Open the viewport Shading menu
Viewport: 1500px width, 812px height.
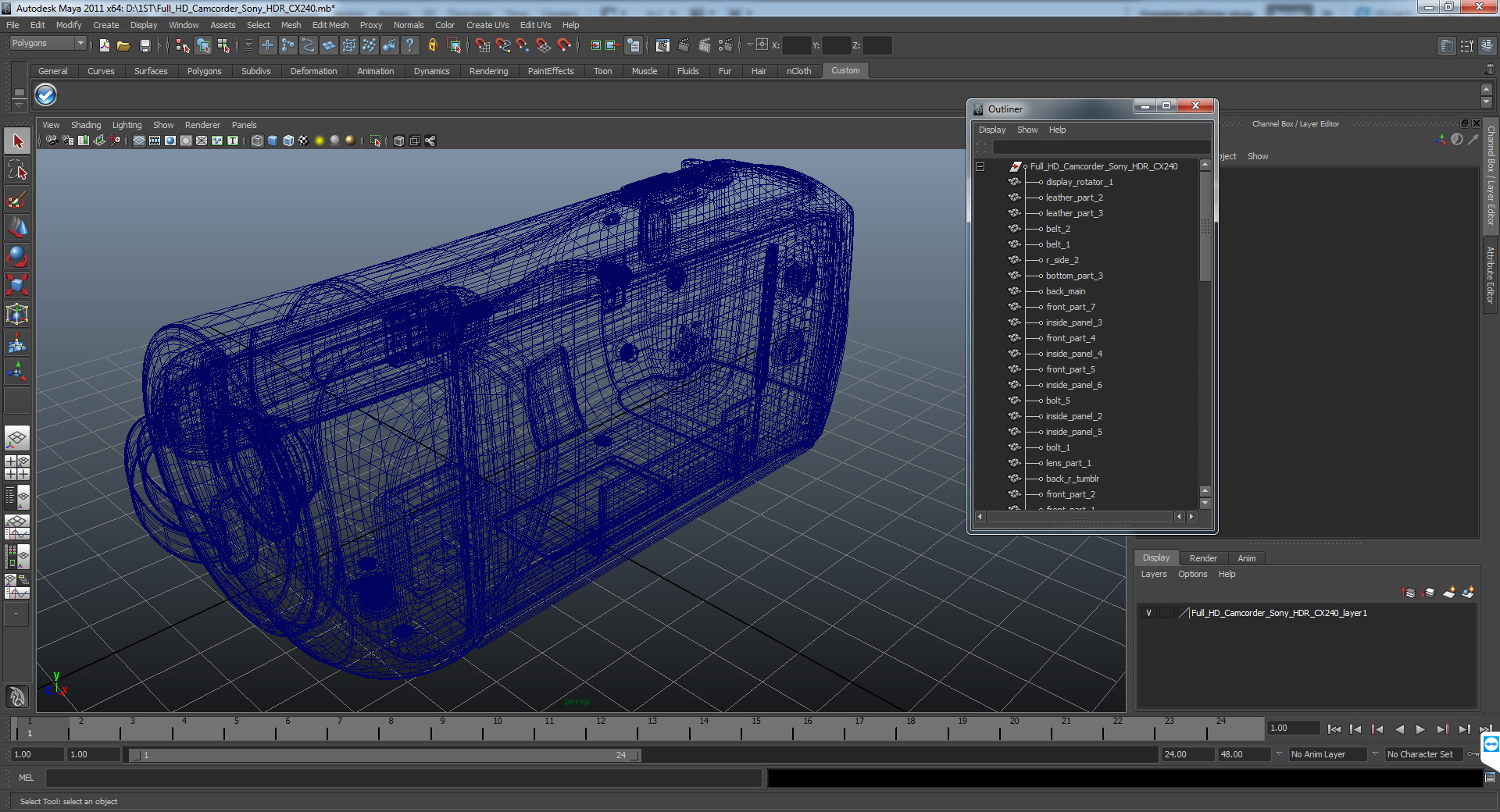tap(86, 125)
